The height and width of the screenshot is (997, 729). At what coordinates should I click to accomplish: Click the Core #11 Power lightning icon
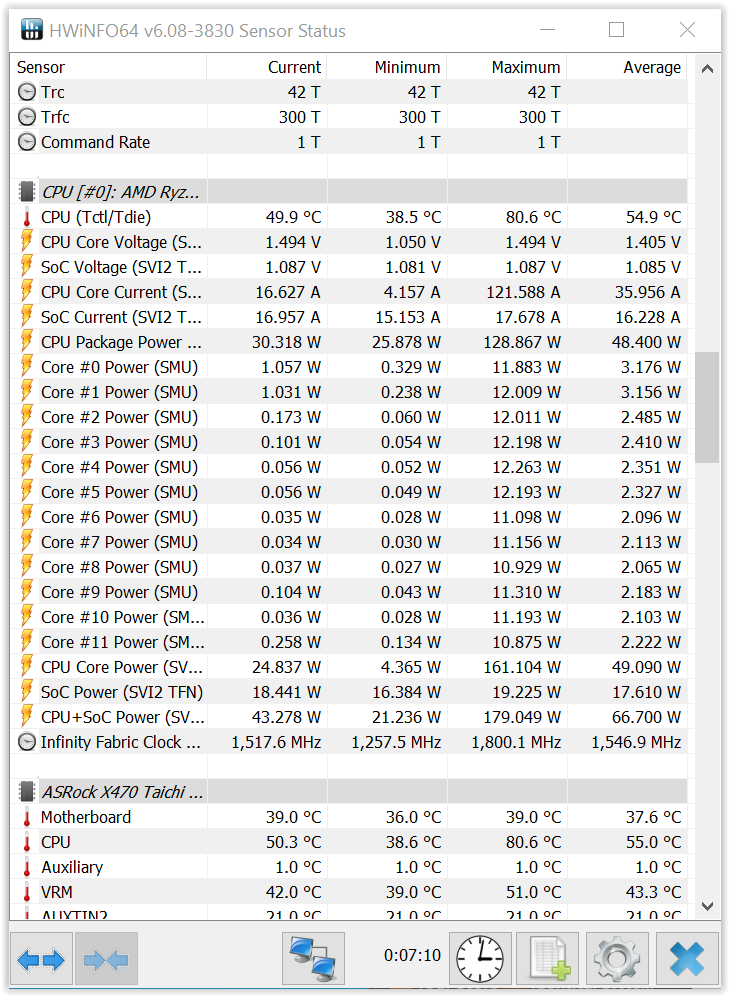point(27,642)
